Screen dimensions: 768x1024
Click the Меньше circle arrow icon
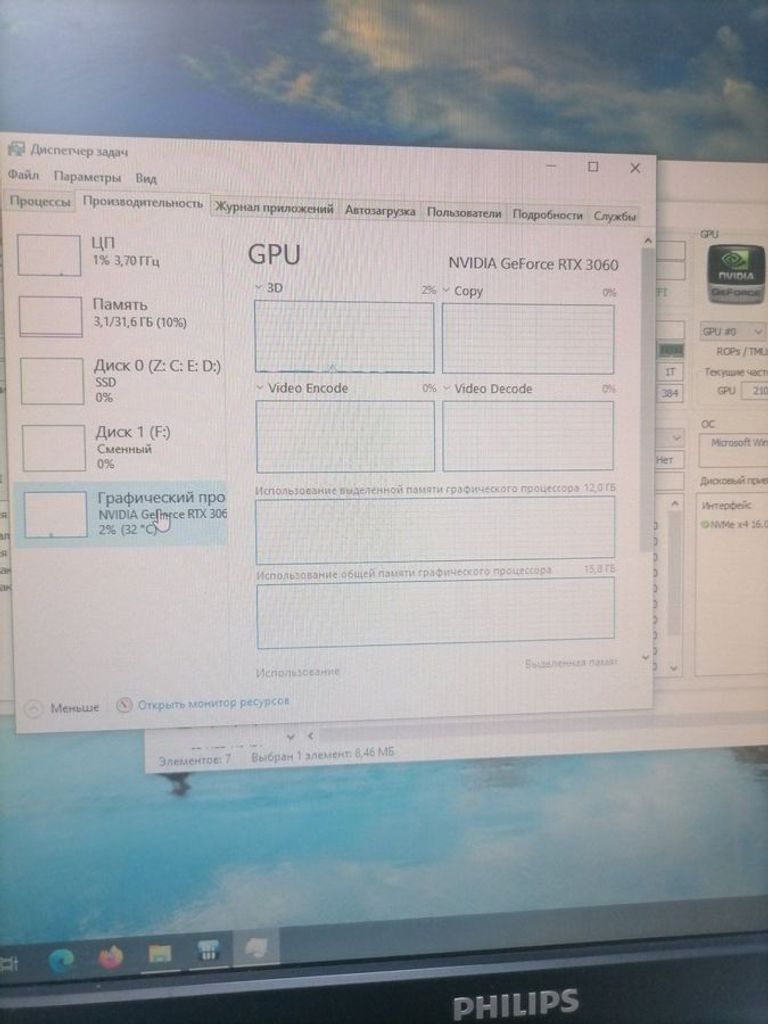click(33, 709)
